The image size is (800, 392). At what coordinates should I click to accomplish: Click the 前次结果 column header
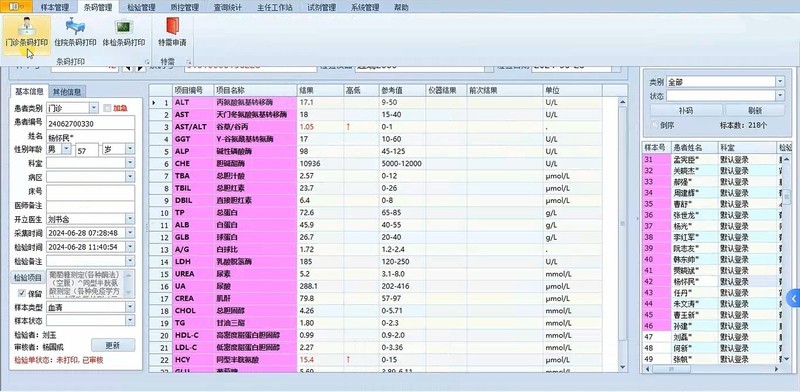pyautogui.click(x=505, y=90)
